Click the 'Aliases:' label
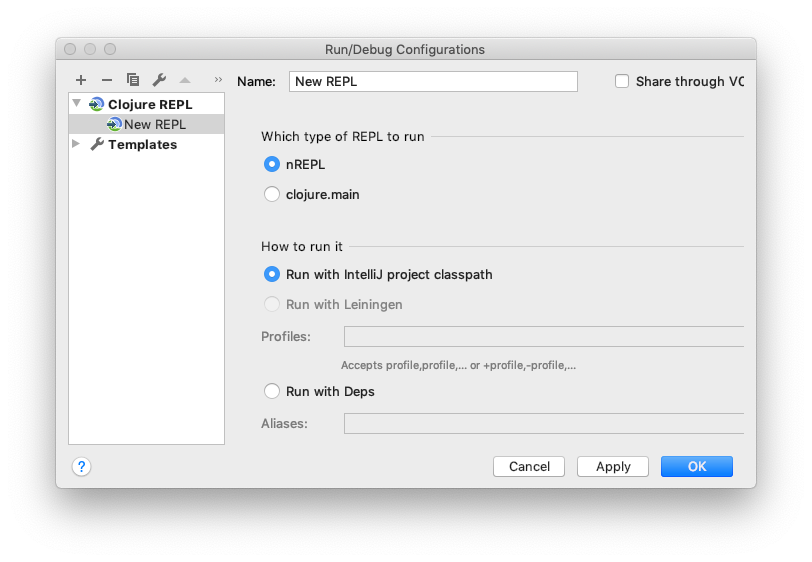Viewport: 812px width, 562px height. [284, 424]
